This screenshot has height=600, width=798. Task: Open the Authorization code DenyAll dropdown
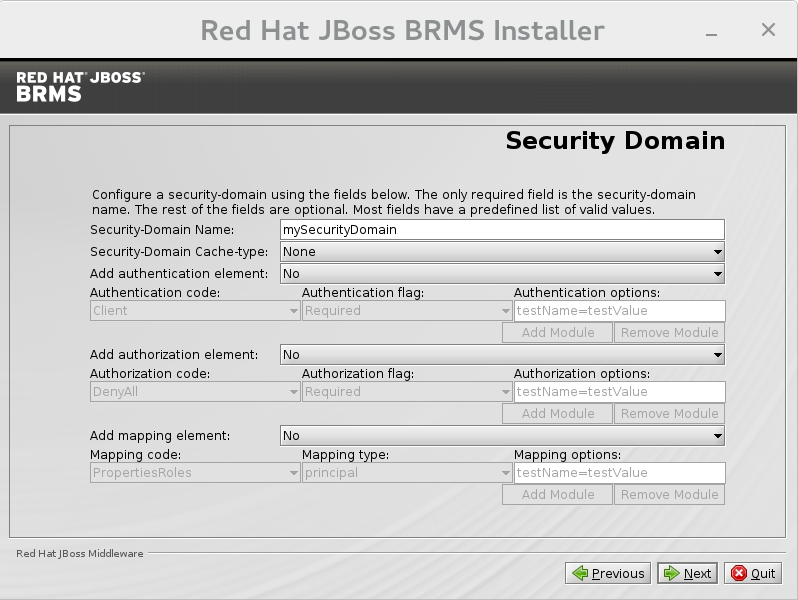pos(195,391)
